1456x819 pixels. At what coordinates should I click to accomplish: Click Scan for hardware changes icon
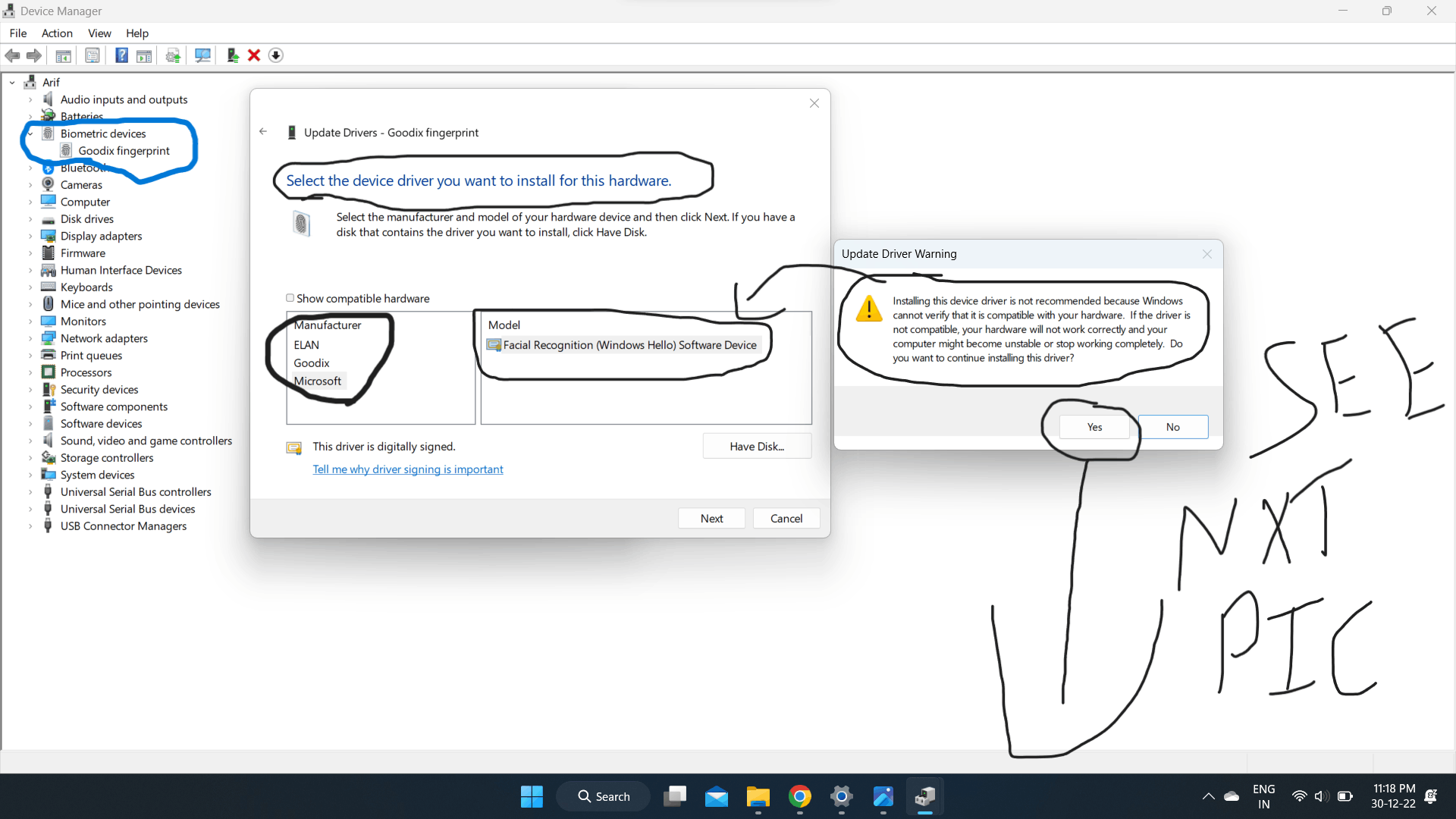point(202,55)
